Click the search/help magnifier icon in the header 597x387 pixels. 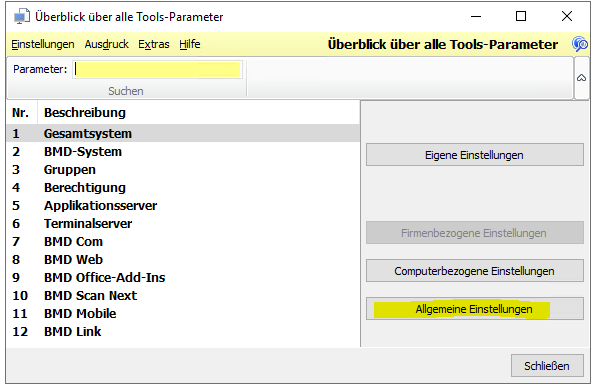coord(580,44)
